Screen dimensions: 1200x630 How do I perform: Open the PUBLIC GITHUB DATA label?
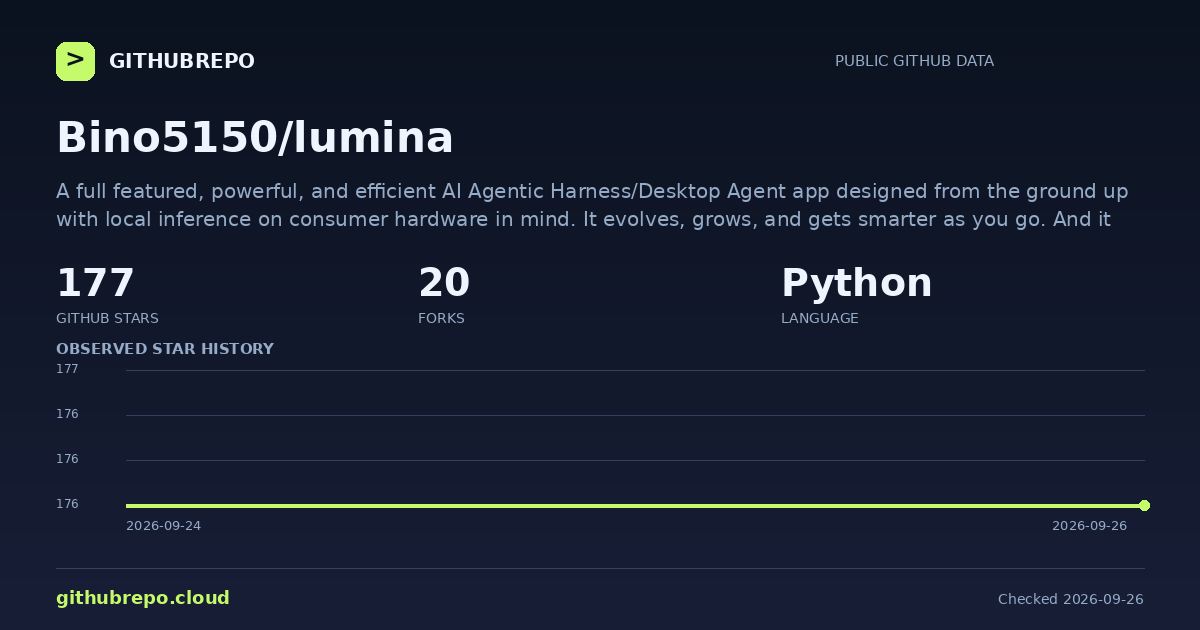pyautogui.click(x=914, y=61)
